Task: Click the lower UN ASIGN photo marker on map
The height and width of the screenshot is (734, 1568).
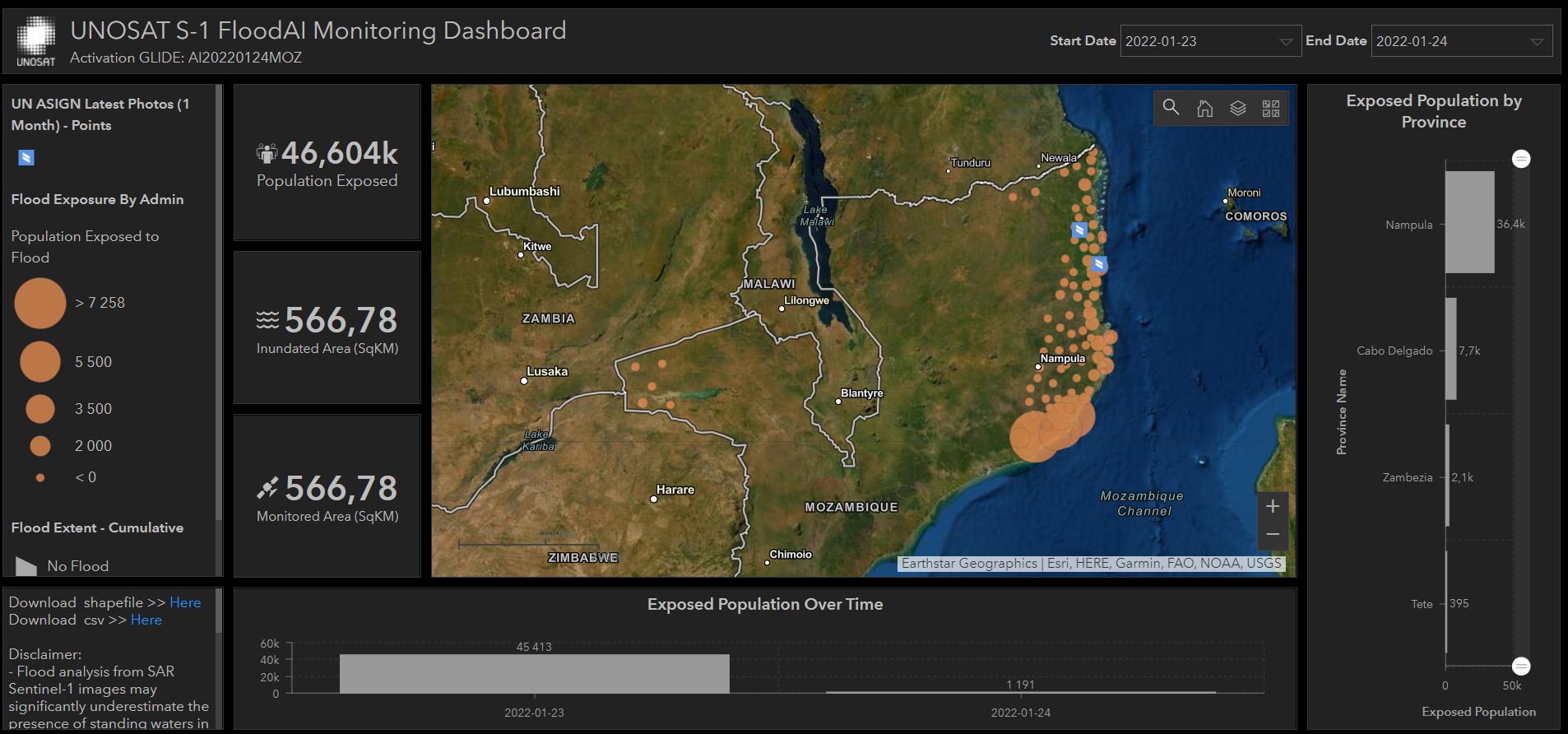Action: [1098, 264]
